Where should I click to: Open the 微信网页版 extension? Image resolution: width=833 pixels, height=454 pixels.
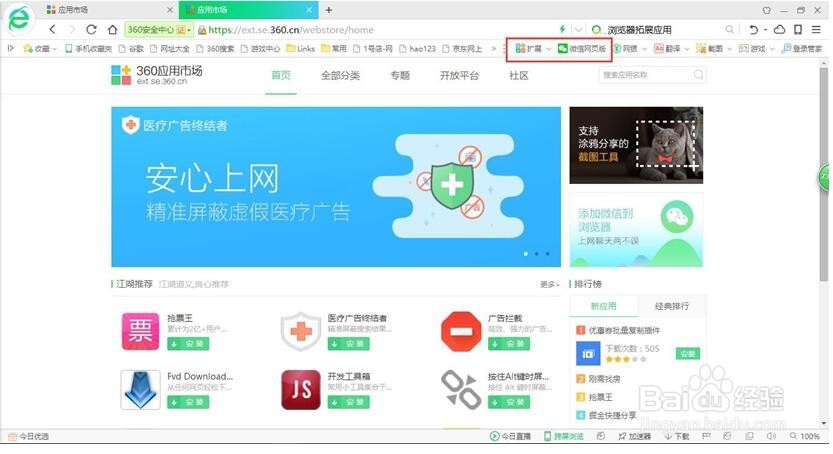(582, 48)
